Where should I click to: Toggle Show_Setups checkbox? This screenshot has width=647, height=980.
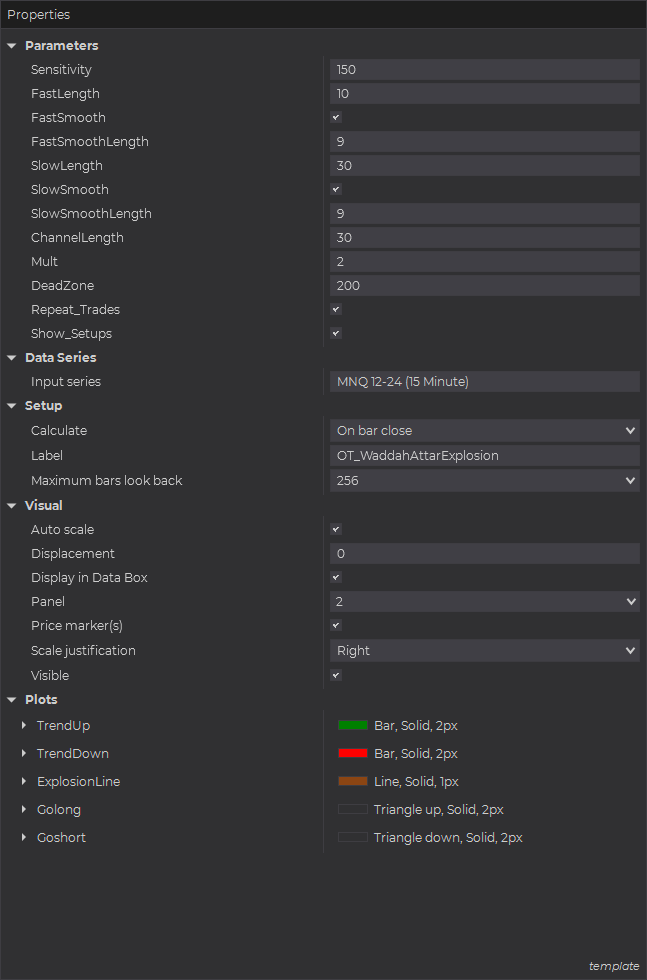(336, 334)
